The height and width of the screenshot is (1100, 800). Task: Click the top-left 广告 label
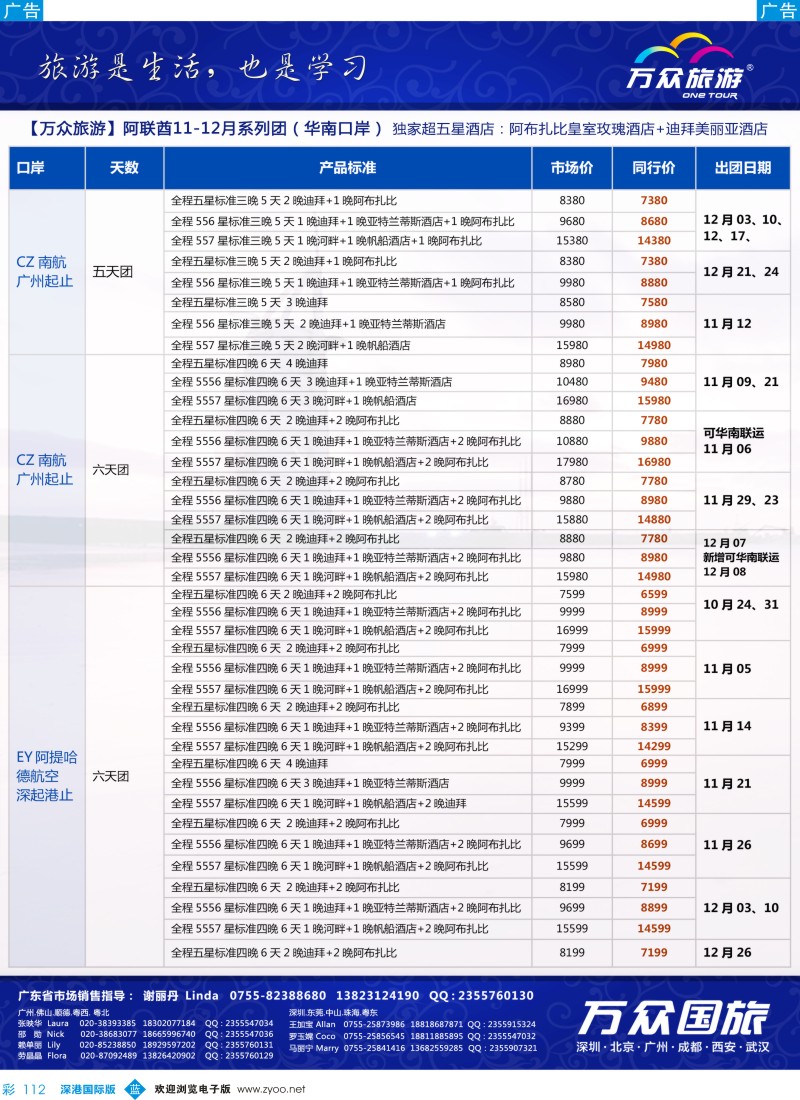(22, 10)
